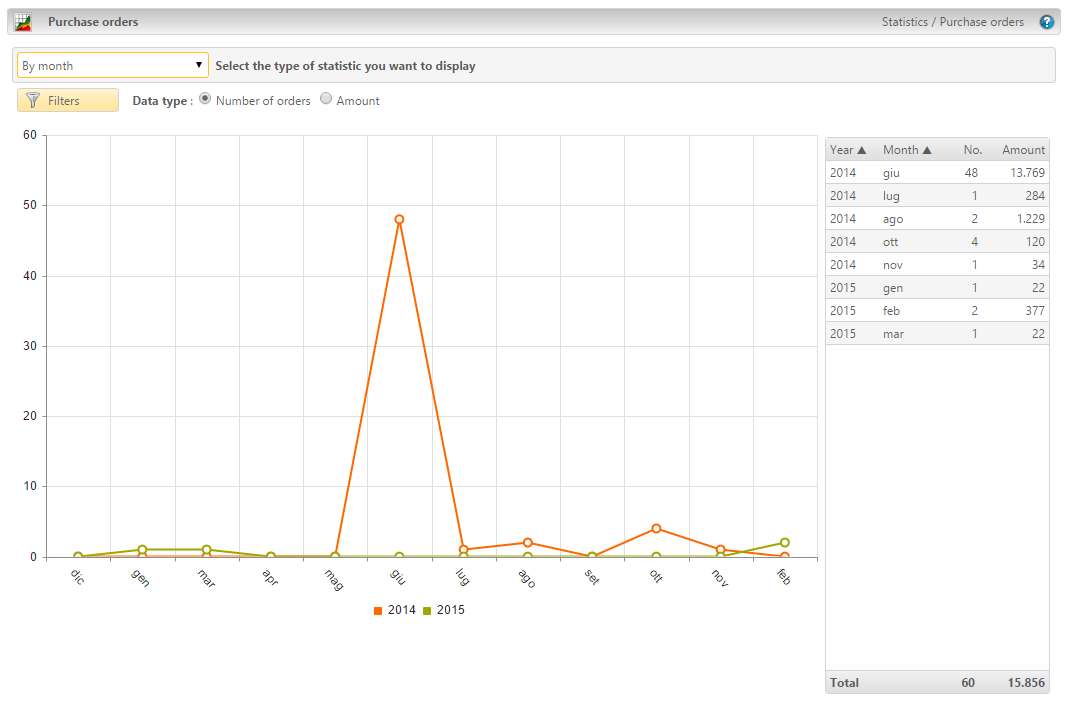Click the funnel icon on the Filters button

(35, 100)
